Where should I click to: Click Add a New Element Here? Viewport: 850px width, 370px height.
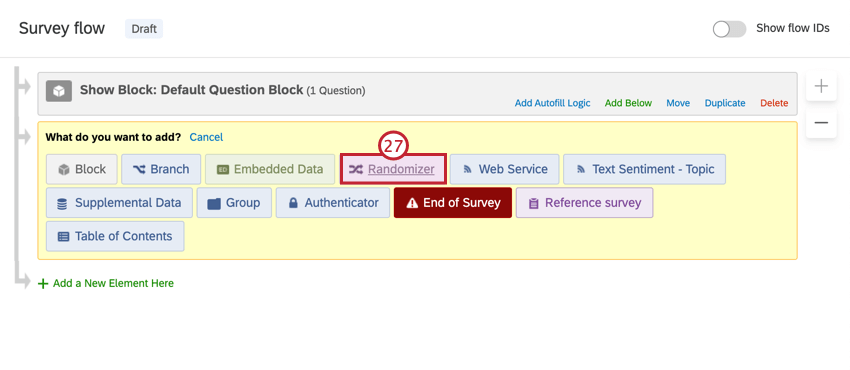click(113, 283)
